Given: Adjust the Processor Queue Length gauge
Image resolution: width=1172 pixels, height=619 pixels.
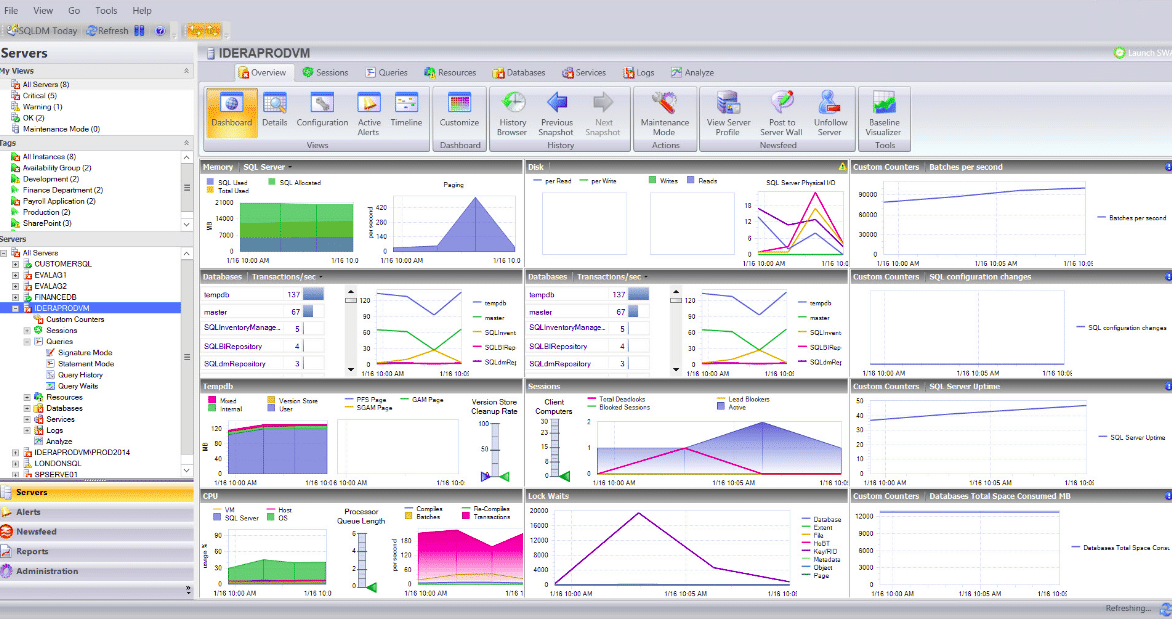Looking at the screenshot, I should 363,561.
